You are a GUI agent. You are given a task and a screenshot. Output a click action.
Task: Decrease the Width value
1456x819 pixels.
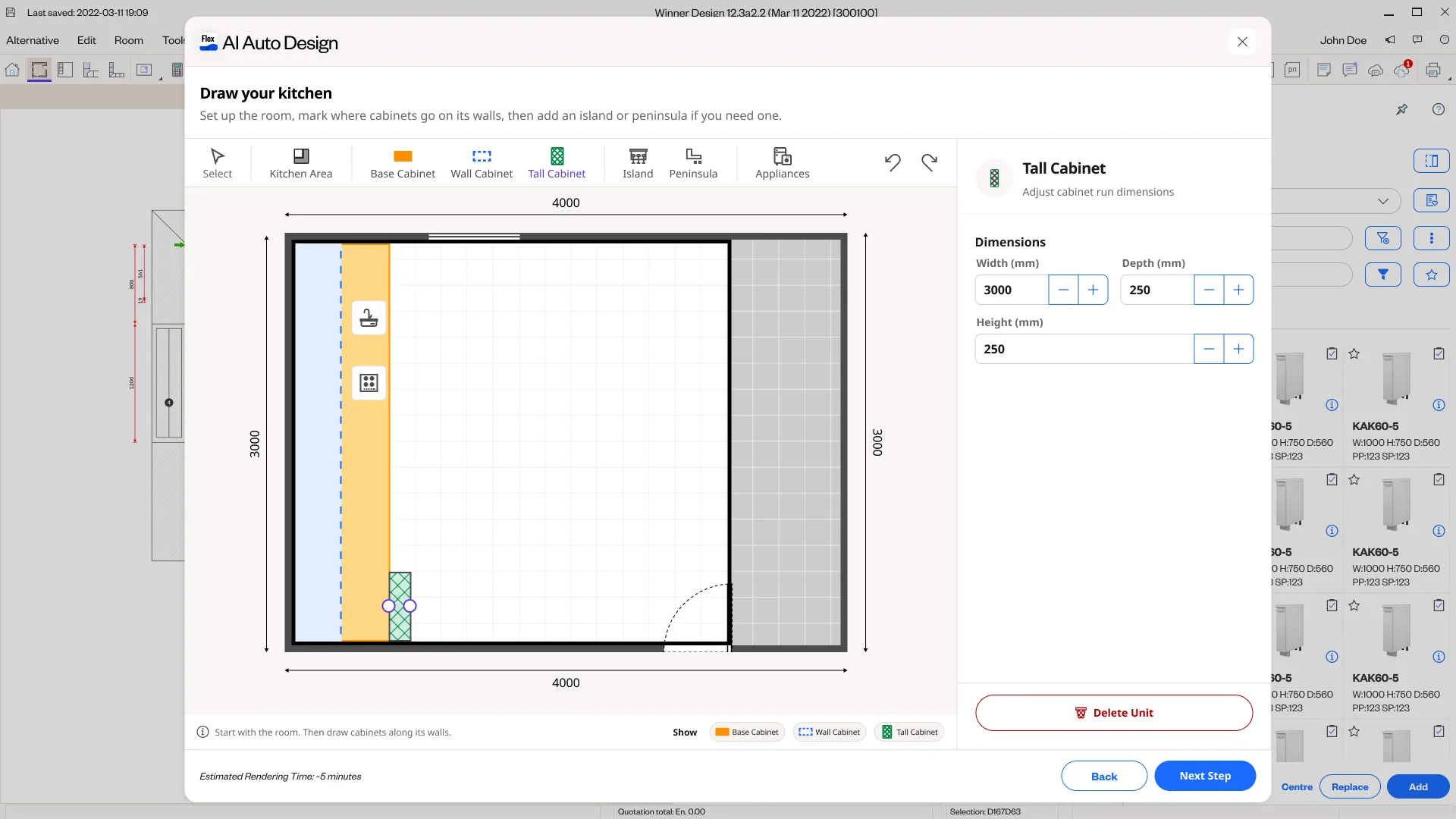click(1063, 290)
